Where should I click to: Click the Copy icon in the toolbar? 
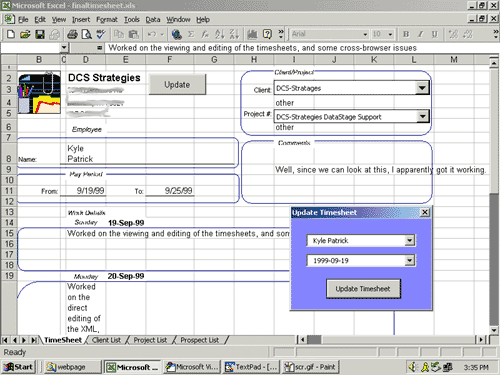(119, 34)
